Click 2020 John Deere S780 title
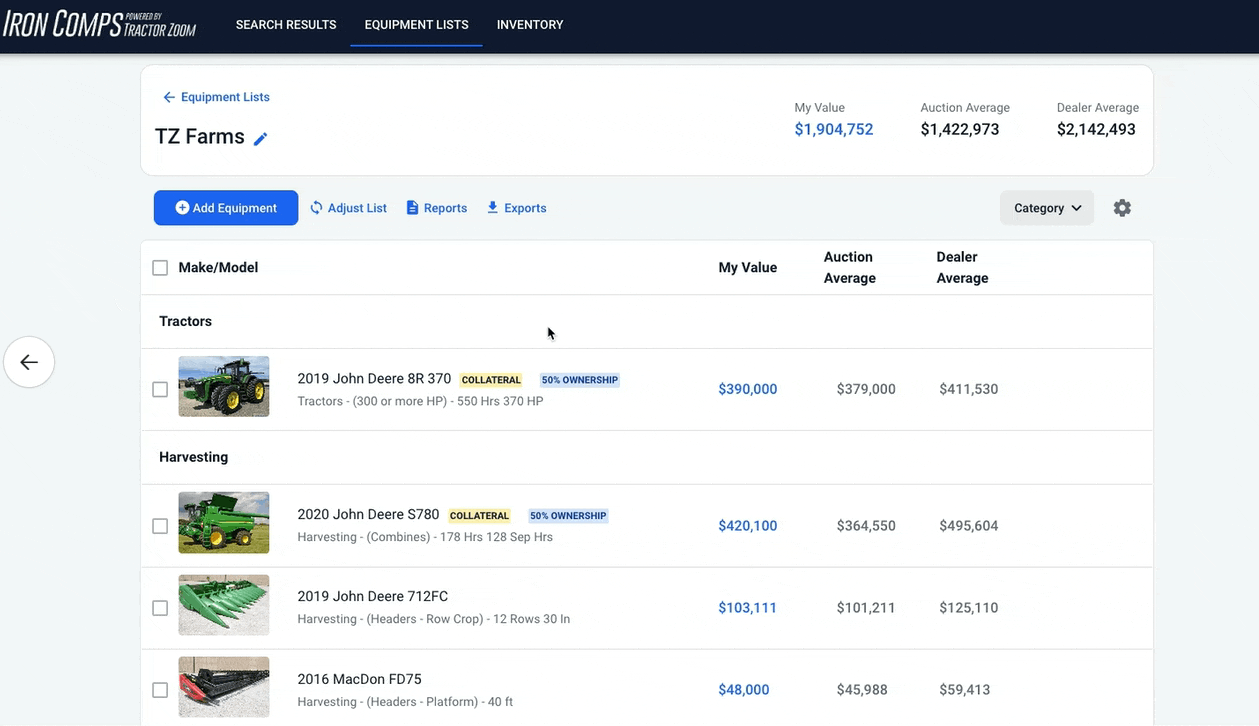 click(368, 515)
